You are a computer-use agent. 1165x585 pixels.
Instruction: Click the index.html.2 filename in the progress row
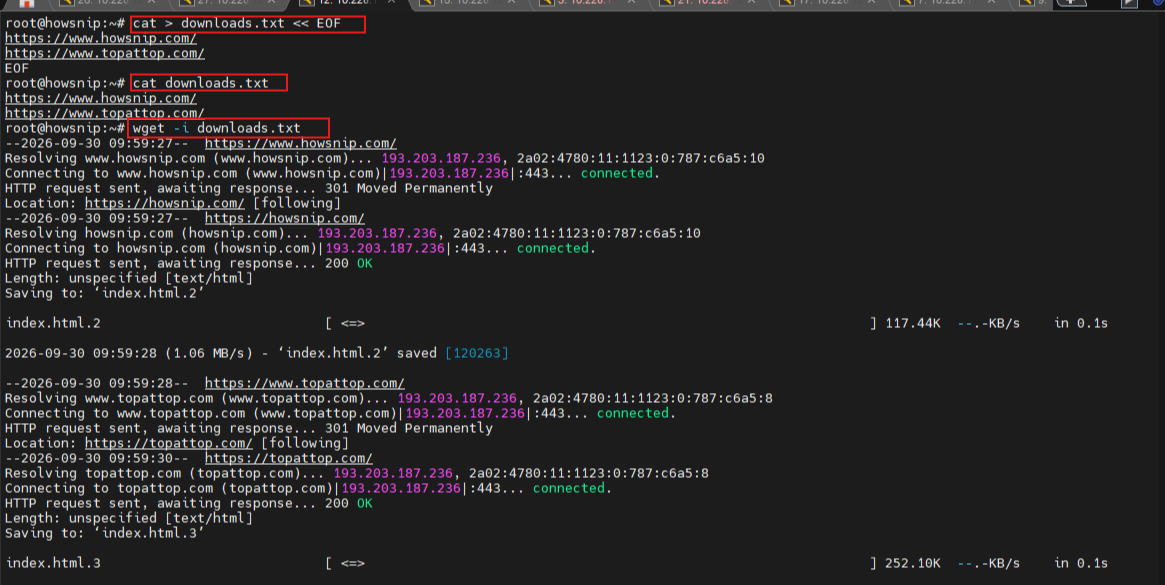[53, 323]
